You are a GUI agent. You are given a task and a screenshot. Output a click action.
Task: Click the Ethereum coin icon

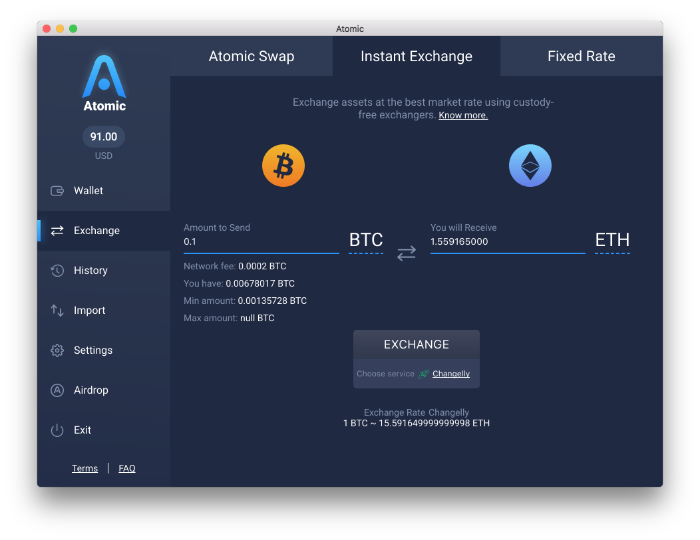530,166
